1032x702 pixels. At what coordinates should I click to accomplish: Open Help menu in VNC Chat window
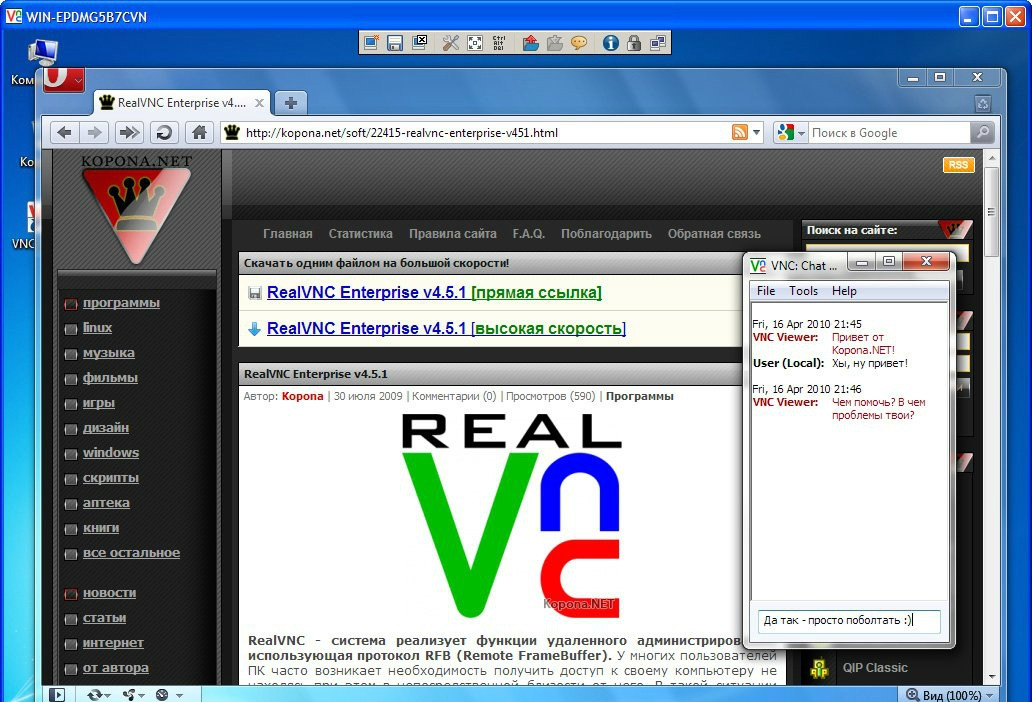(x=844, y=291)
